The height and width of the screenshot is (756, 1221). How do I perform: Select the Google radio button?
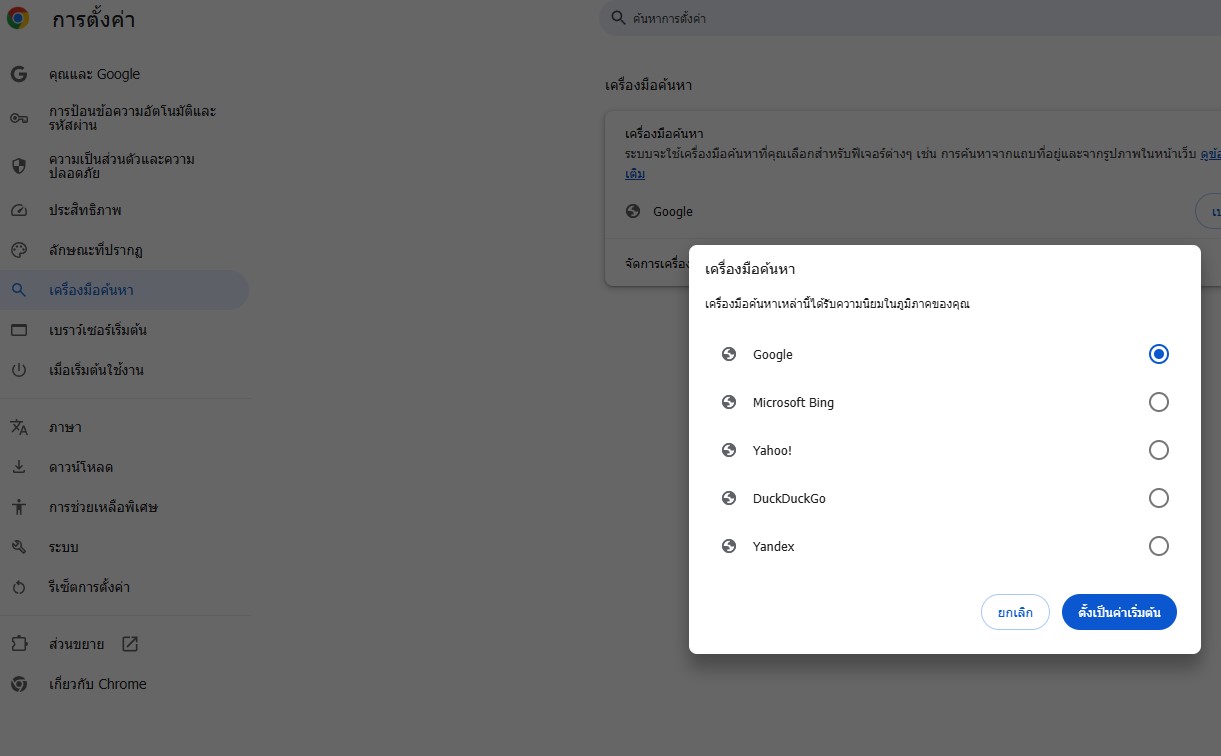point(1159,354)
